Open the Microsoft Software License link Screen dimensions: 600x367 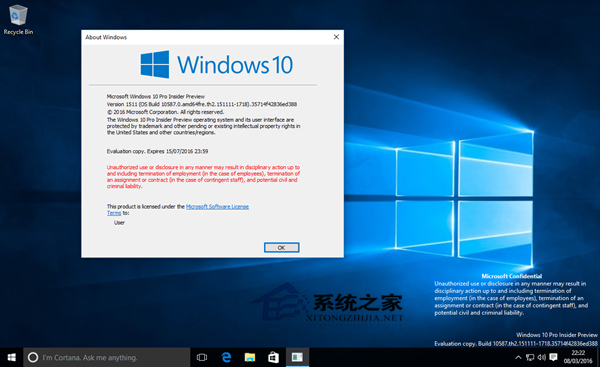(x=217, y=207)
